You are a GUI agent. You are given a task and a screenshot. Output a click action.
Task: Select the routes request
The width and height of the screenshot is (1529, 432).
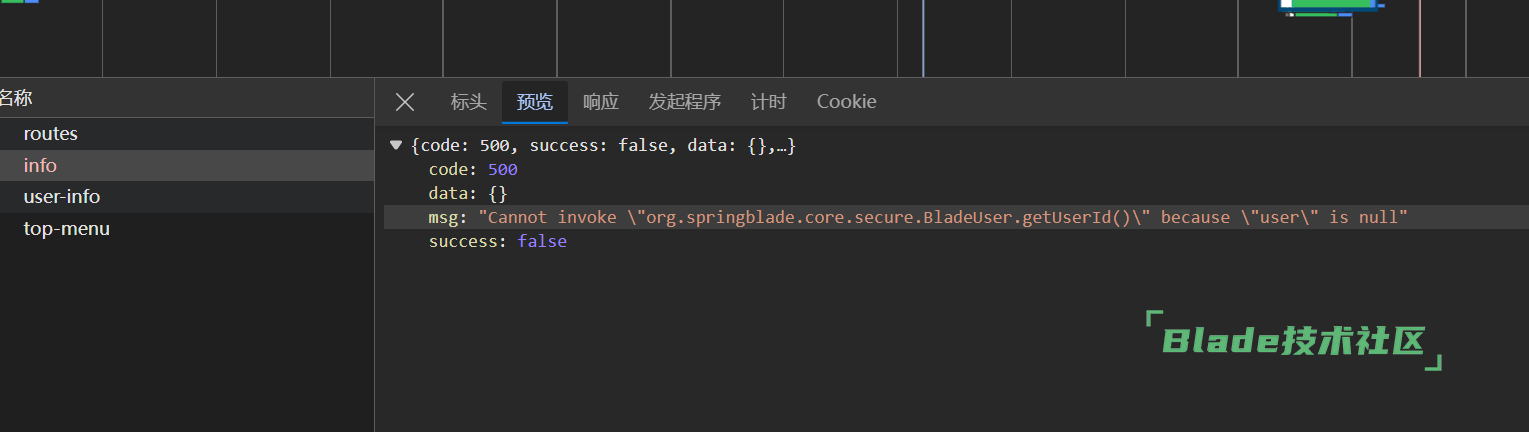pos(51,134)
